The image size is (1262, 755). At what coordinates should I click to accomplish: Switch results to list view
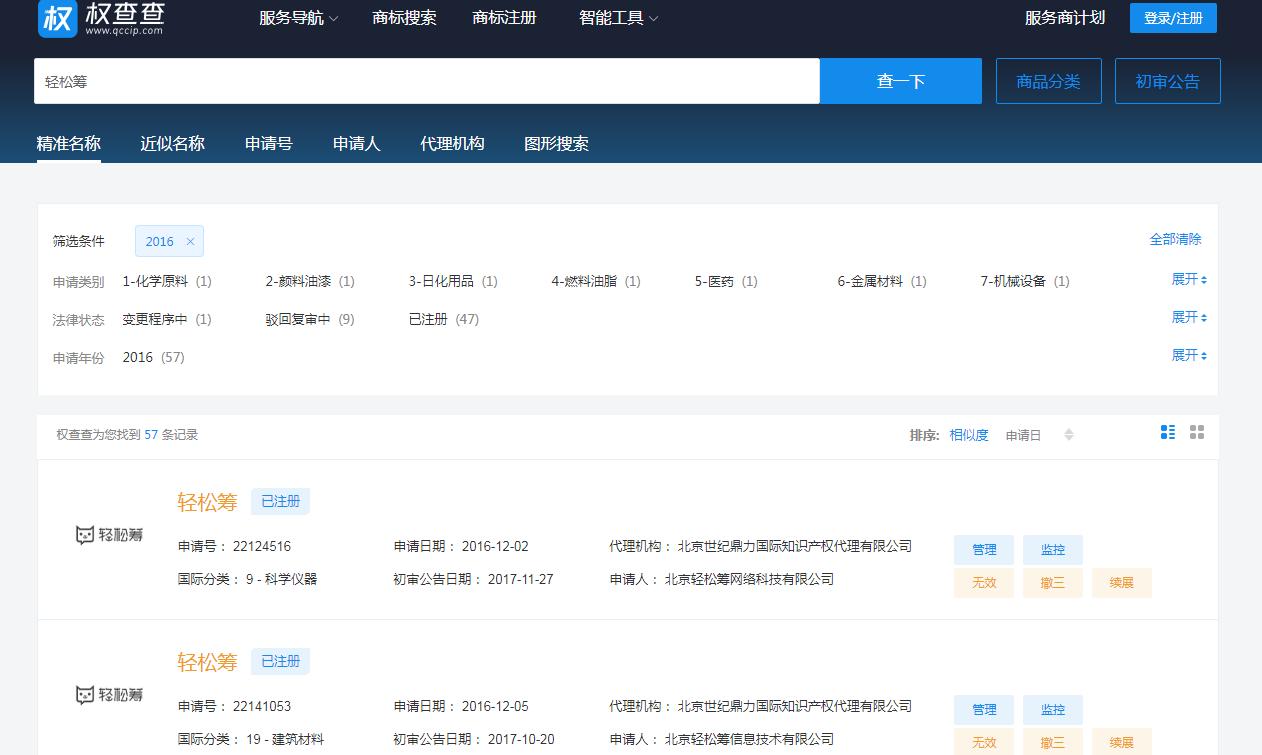pos(1168,433)
